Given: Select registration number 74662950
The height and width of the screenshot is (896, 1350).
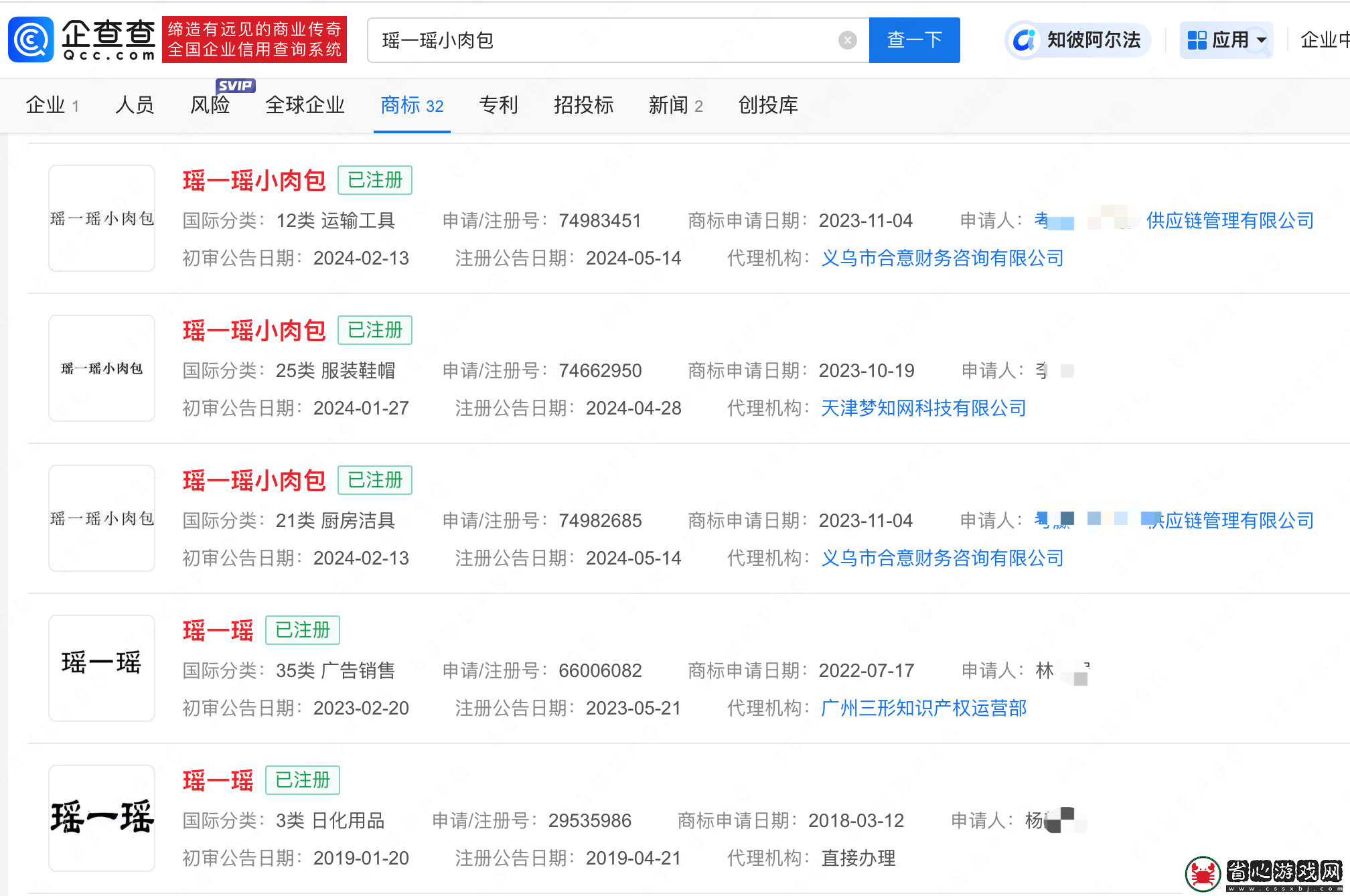Looking at the screenshot, I should (x=600, y=370).
